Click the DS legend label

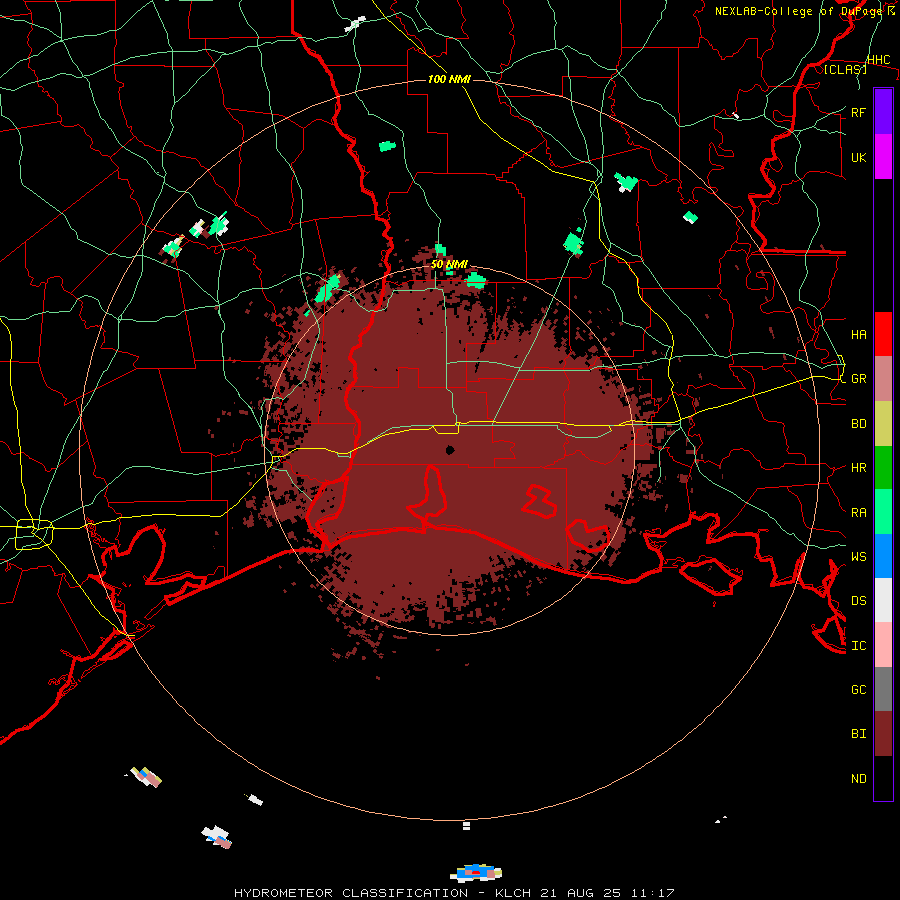point(858,600)
